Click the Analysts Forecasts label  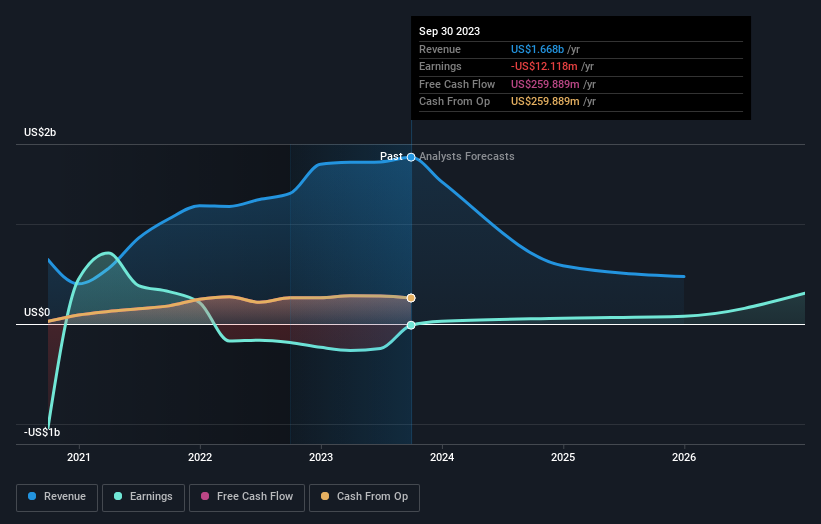click(467, 156)
